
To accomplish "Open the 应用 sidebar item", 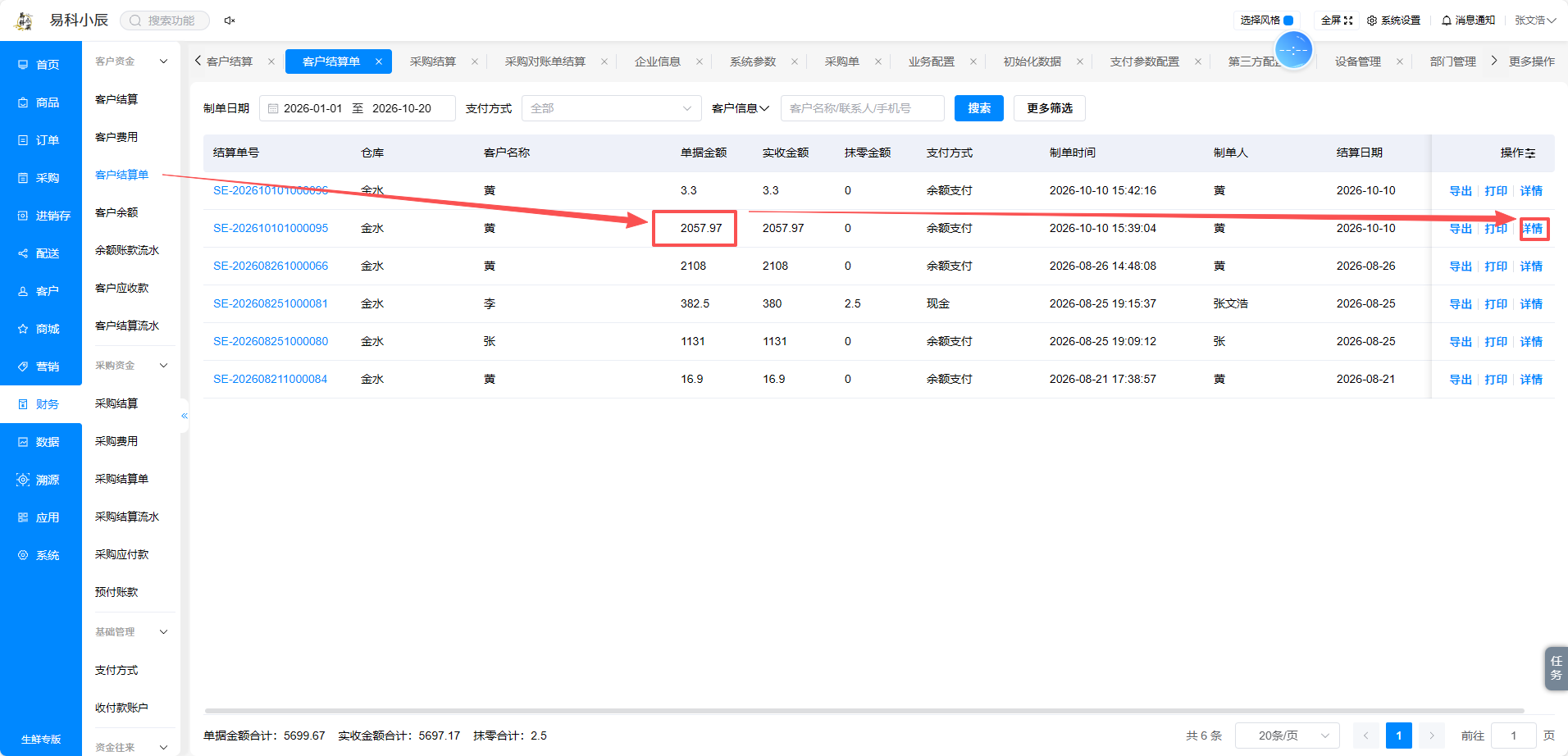I will [40, 517].
